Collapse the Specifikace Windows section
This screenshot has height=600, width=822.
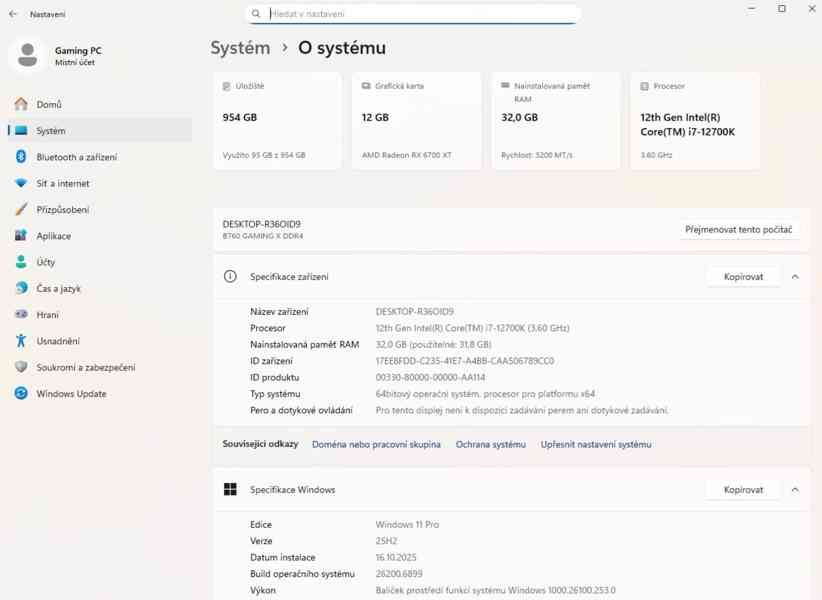(x=795, y=489)
